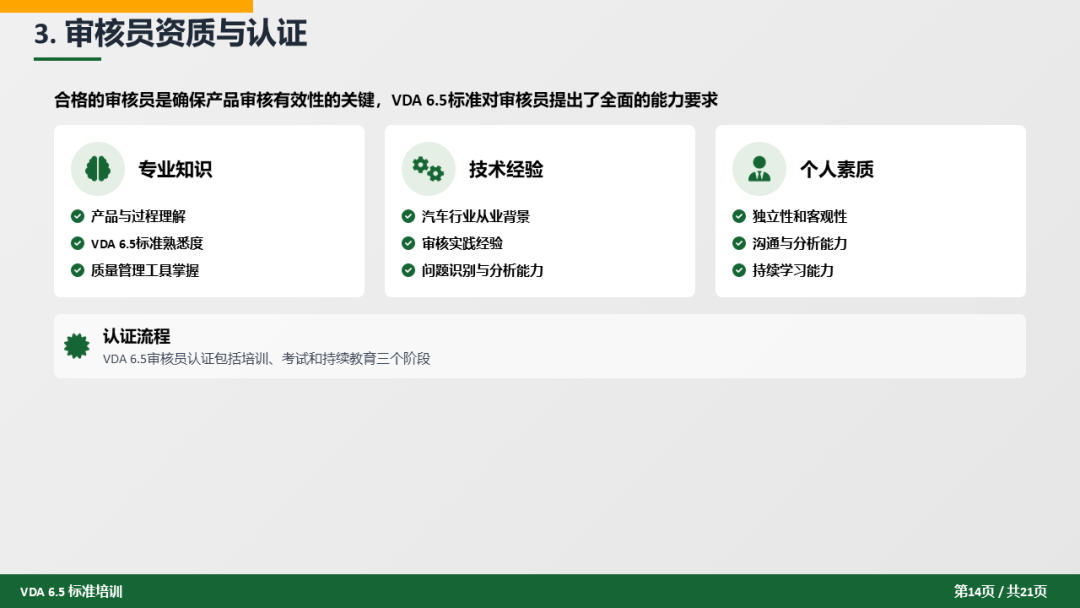Viewport: 1080px width, 608px height.
Task: Click the person icon beside 个人素质
Action: coord(759,169)
